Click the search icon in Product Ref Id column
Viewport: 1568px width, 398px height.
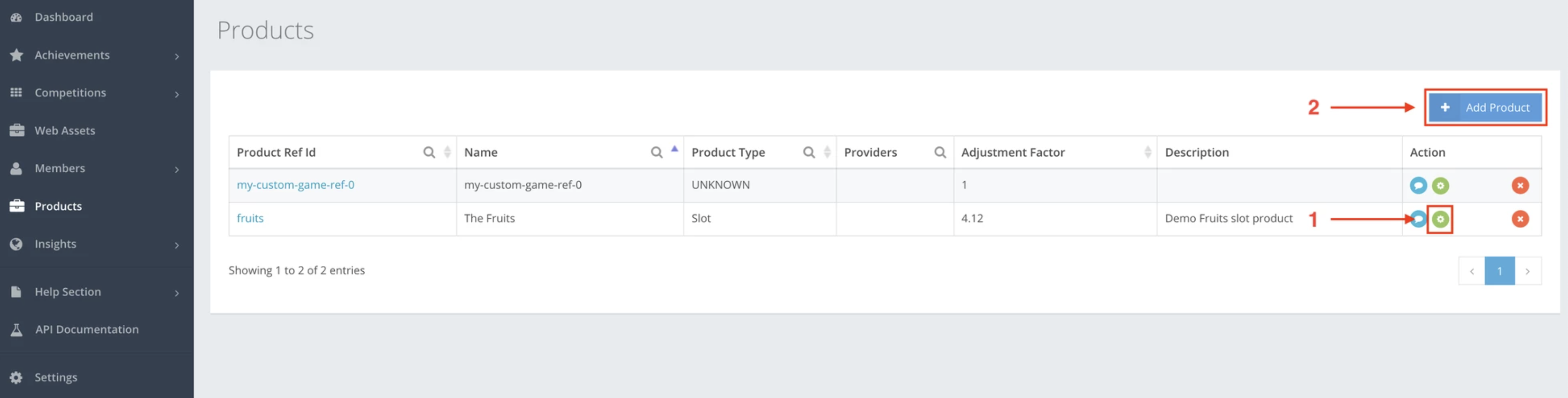point(429,152)
